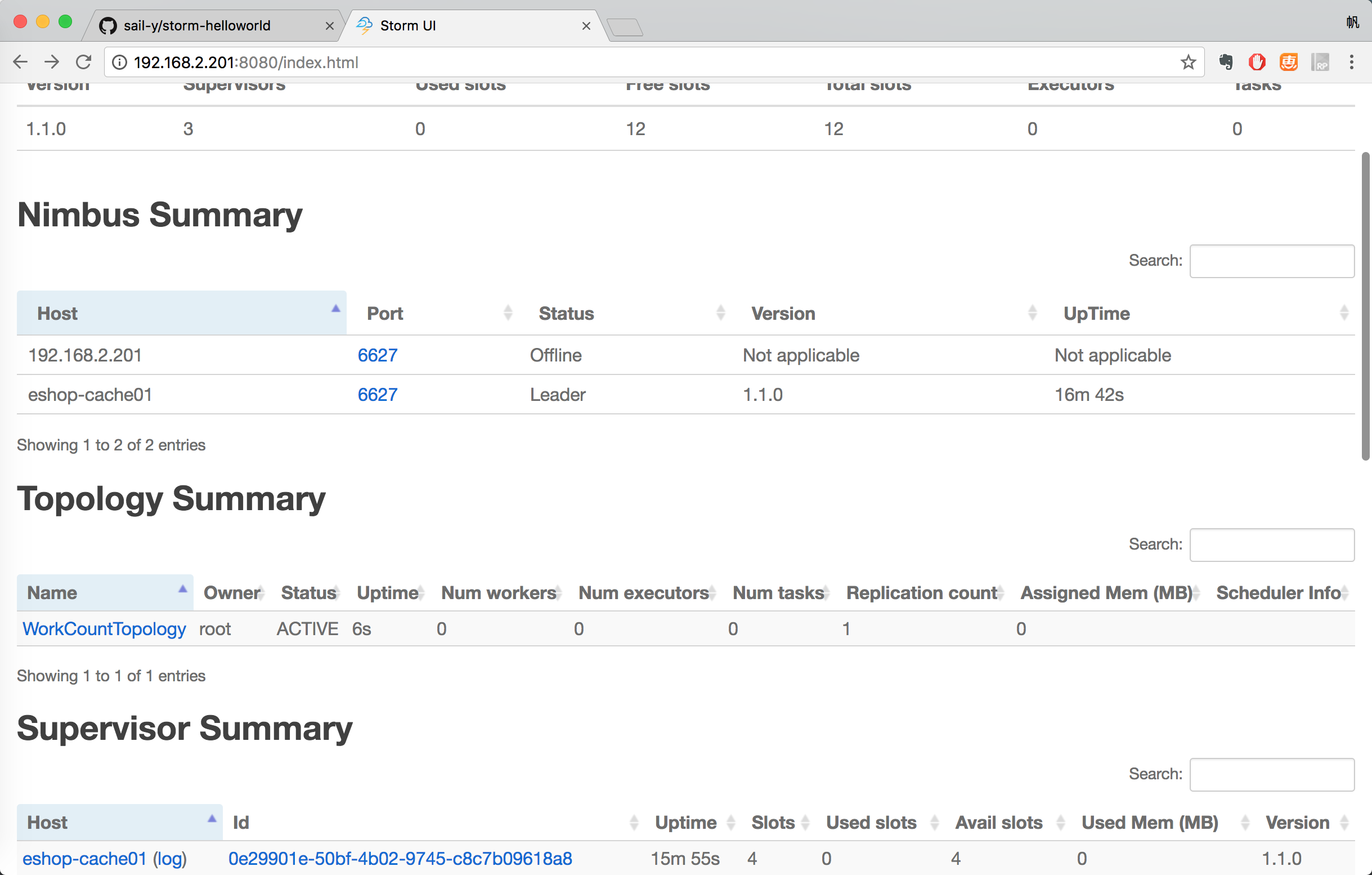Viewport: 1372px width, 875px height.
Task: Open supervisor id 0e29901e-50bf link
Action: pyautogui.click(x=400, y=859)
